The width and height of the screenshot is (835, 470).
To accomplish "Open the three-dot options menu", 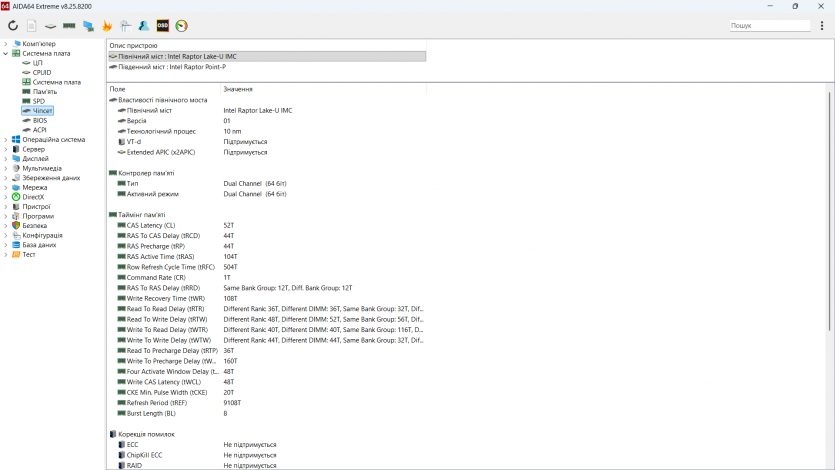I will [822, 25].
